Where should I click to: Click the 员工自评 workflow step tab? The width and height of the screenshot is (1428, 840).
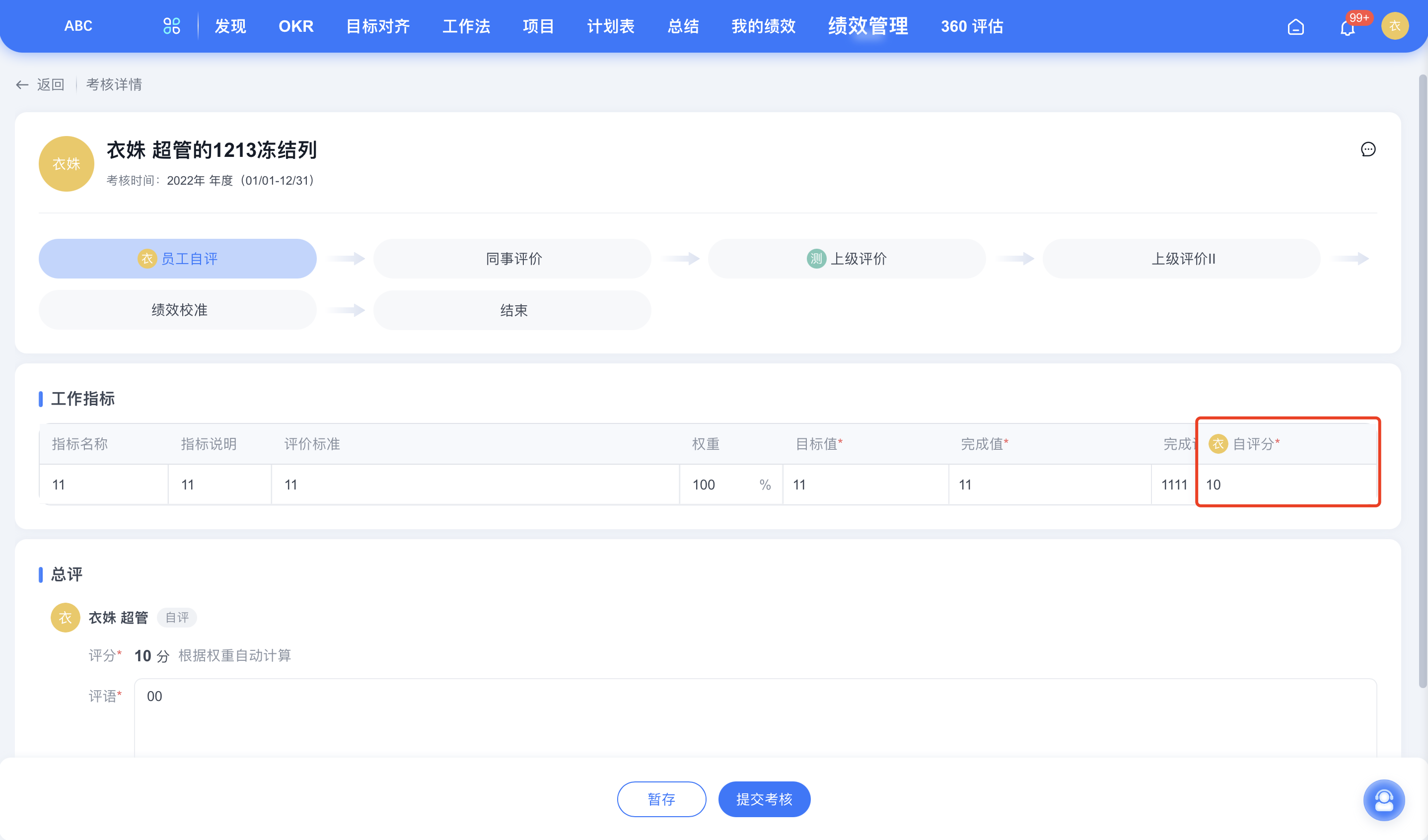pyautogui.click(x=177, y=259)
